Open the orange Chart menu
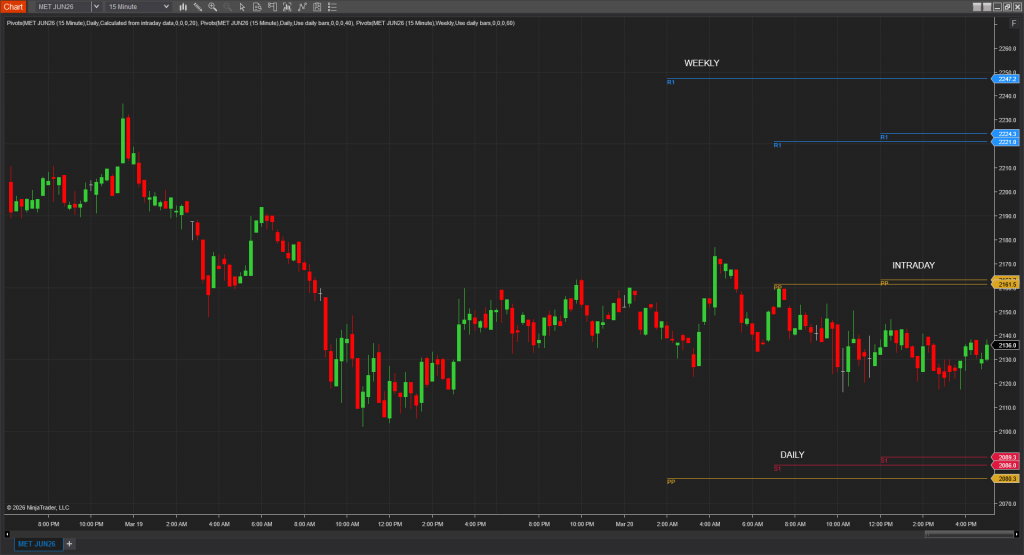This screenshot has height=555, width=1024. pos(13,7)
